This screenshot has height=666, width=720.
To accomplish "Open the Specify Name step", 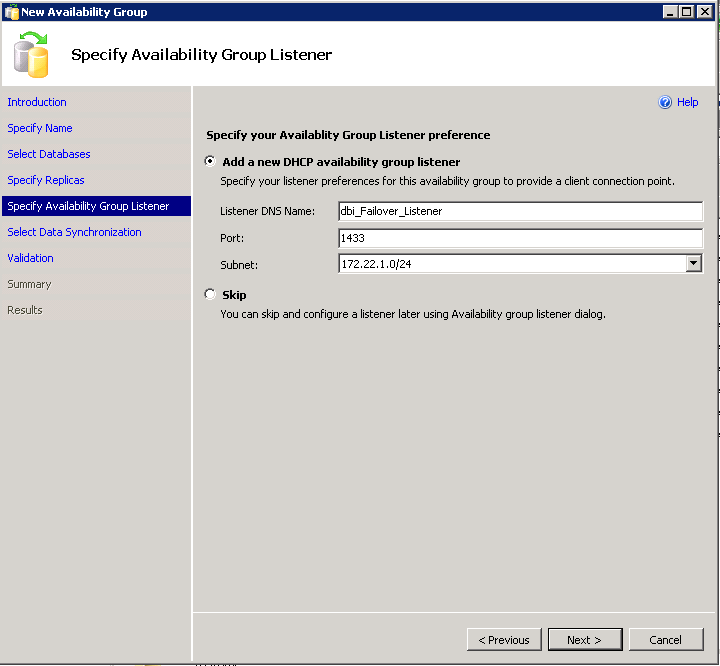I will pos(40,128).
